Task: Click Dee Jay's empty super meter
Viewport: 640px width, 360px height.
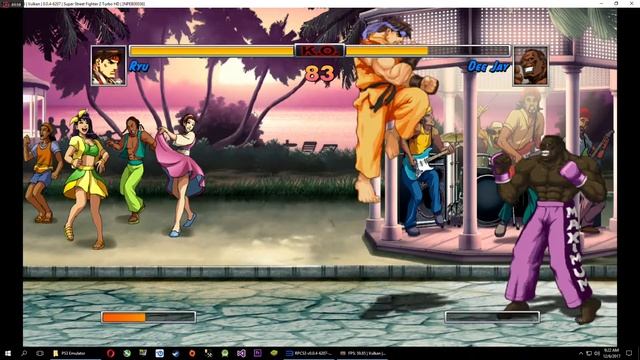Action: pyautogui.click(x=492, y=317)
